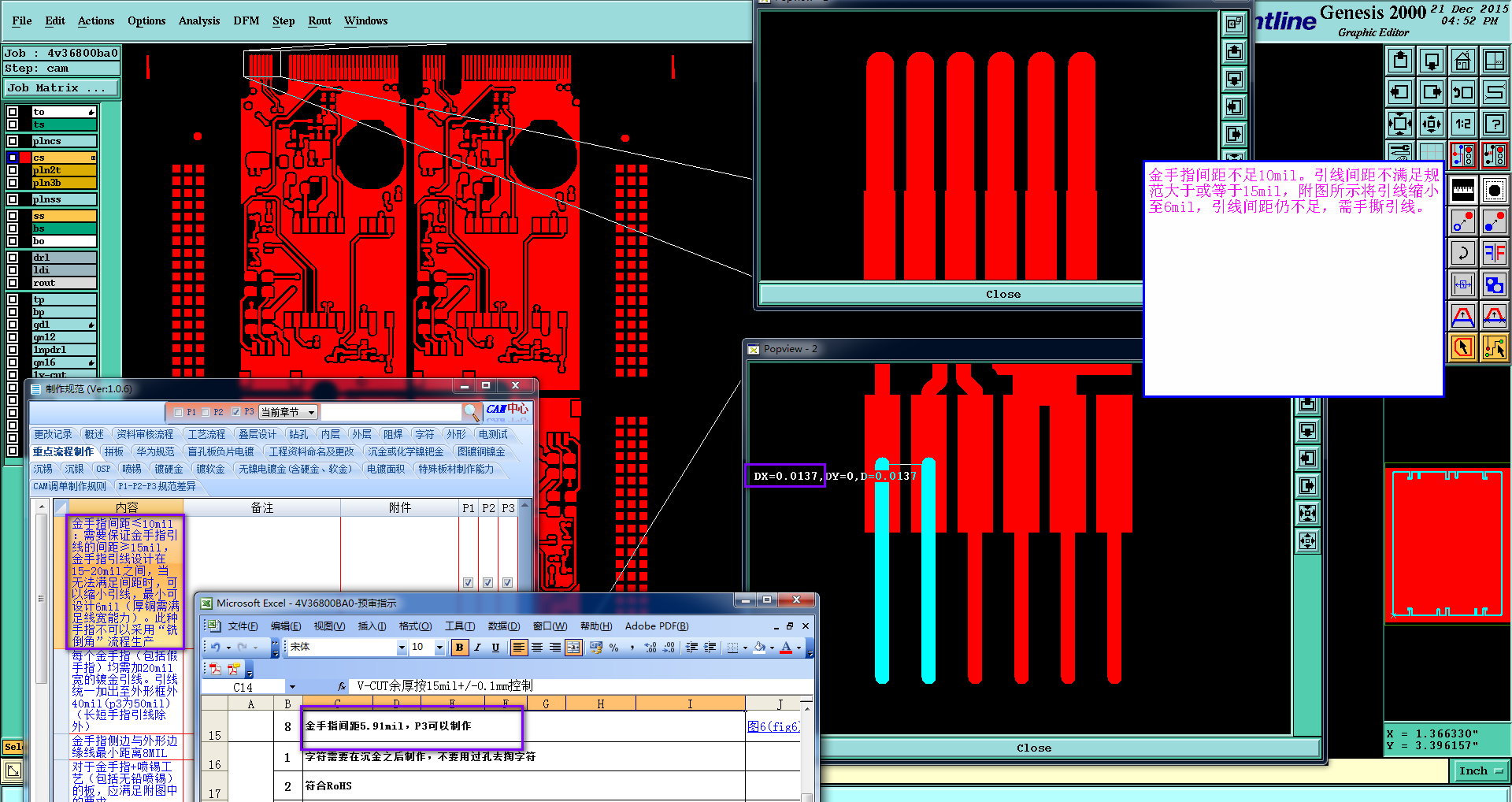Image resolution: width=1512 pixels, height=802 pixels.
Task: Open the Inch units dropdown
Action: click(1480, 770)
